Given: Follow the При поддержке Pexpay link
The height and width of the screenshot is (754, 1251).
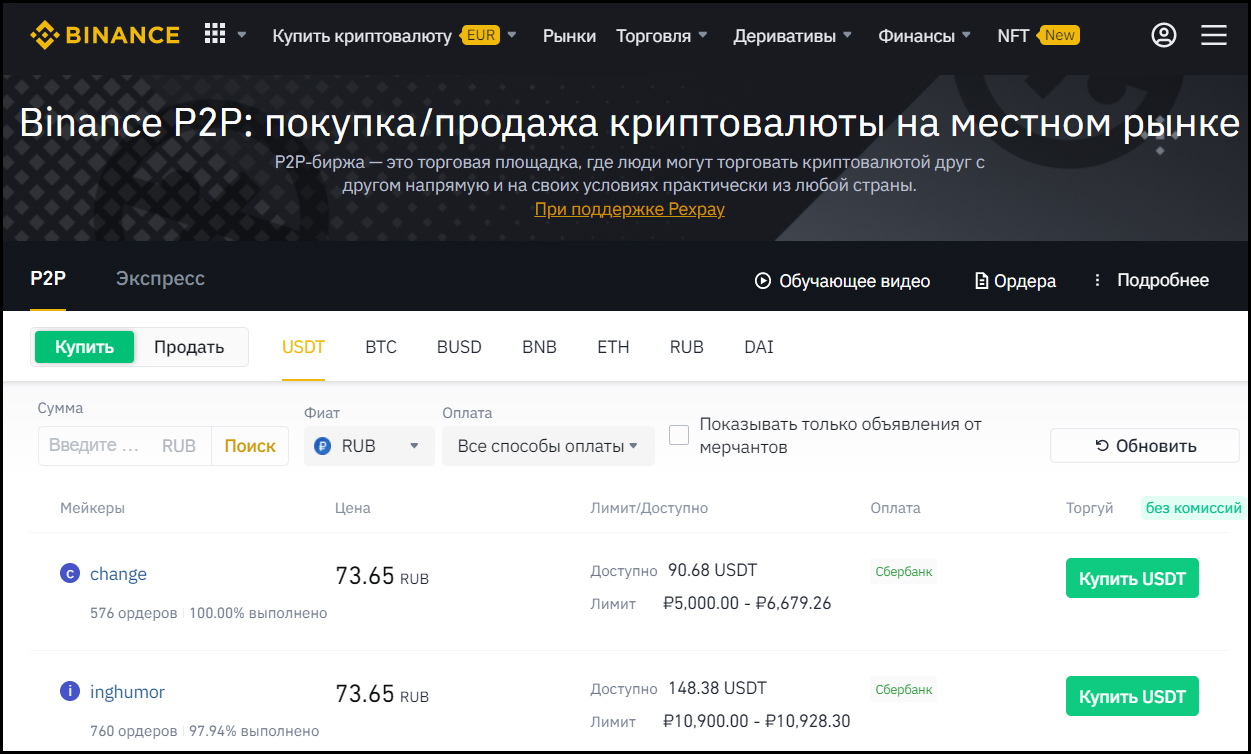Looking at the screenshot, I should tap(630, 209).
